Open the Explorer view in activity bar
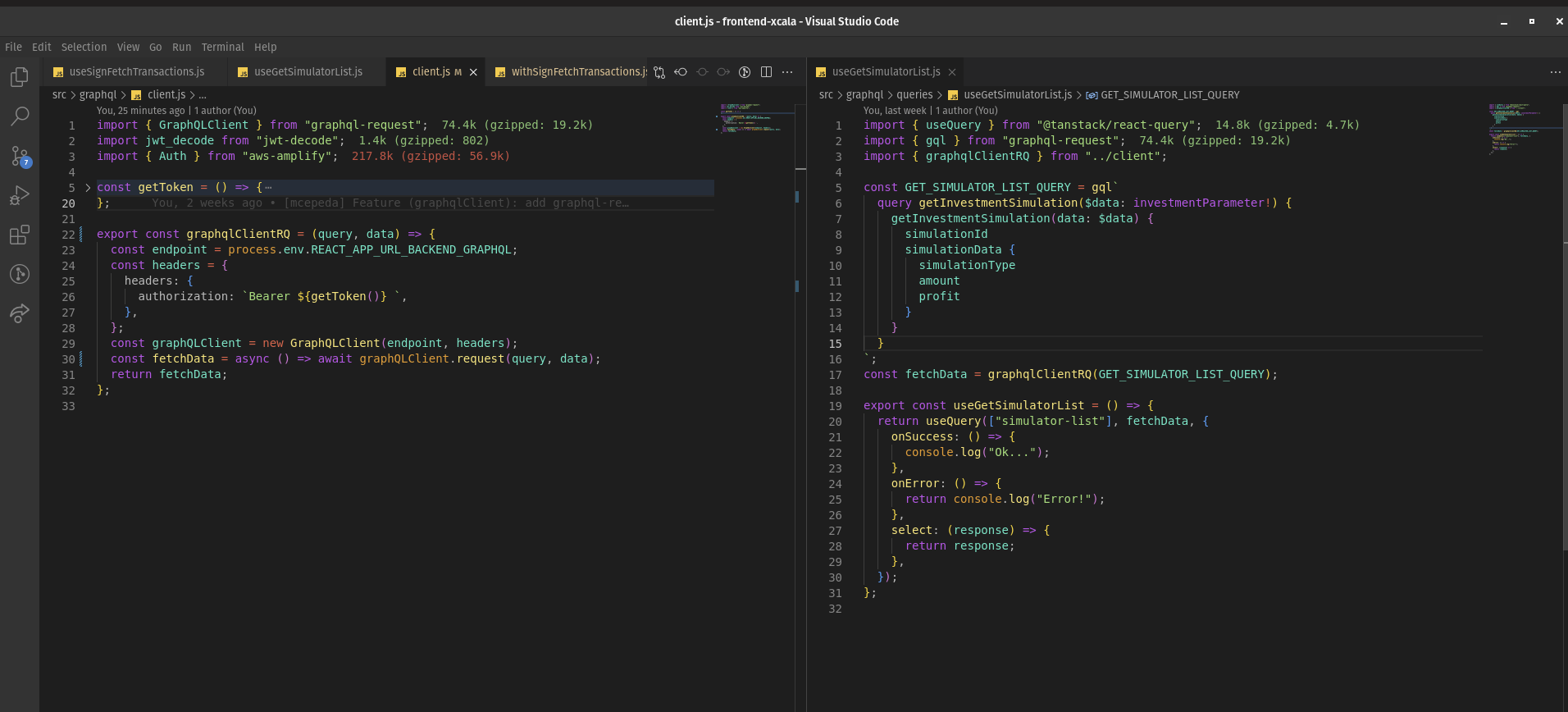This screenshot has height=712, width=1568. (x=20, y=77)
